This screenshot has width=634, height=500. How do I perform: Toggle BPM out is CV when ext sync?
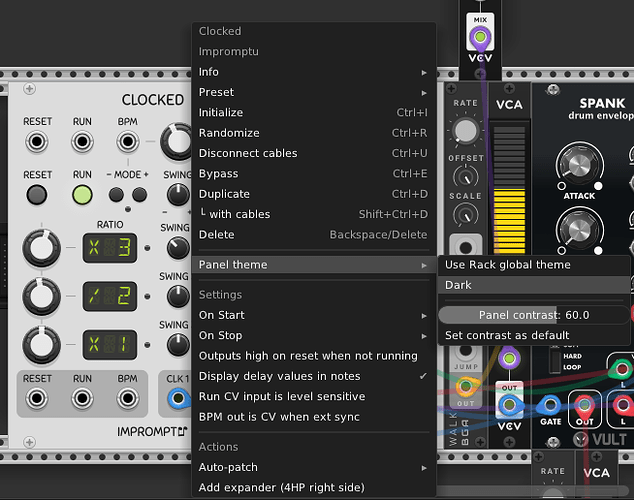(x=313, y=417)
